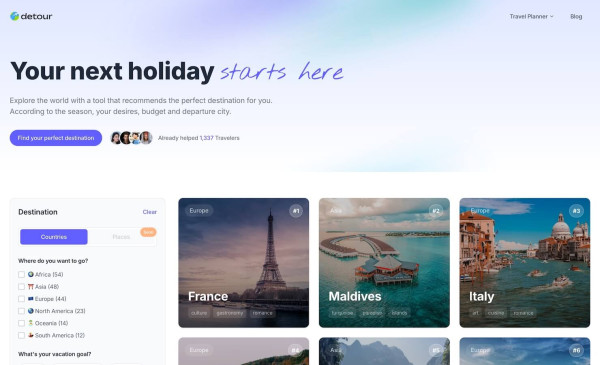Click the detour globe logo icon
The image size is (600, 365).
[15, 16]
